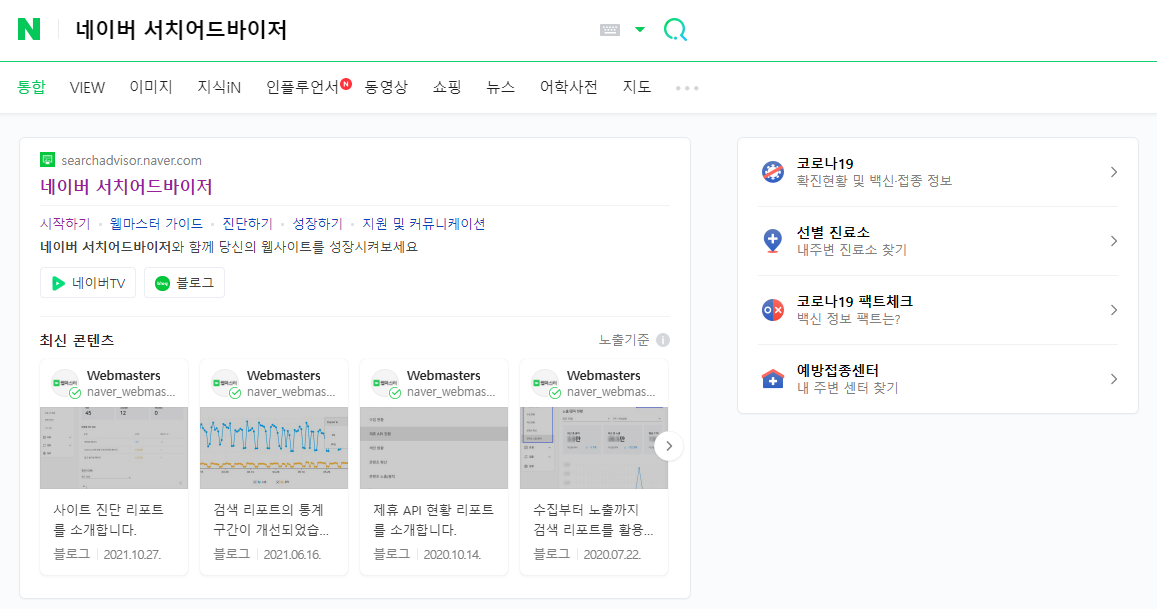Click the Webmasters name on 2021.06.16. card
This screenshot has height=609, width=1157.
(x=284, y=376)
